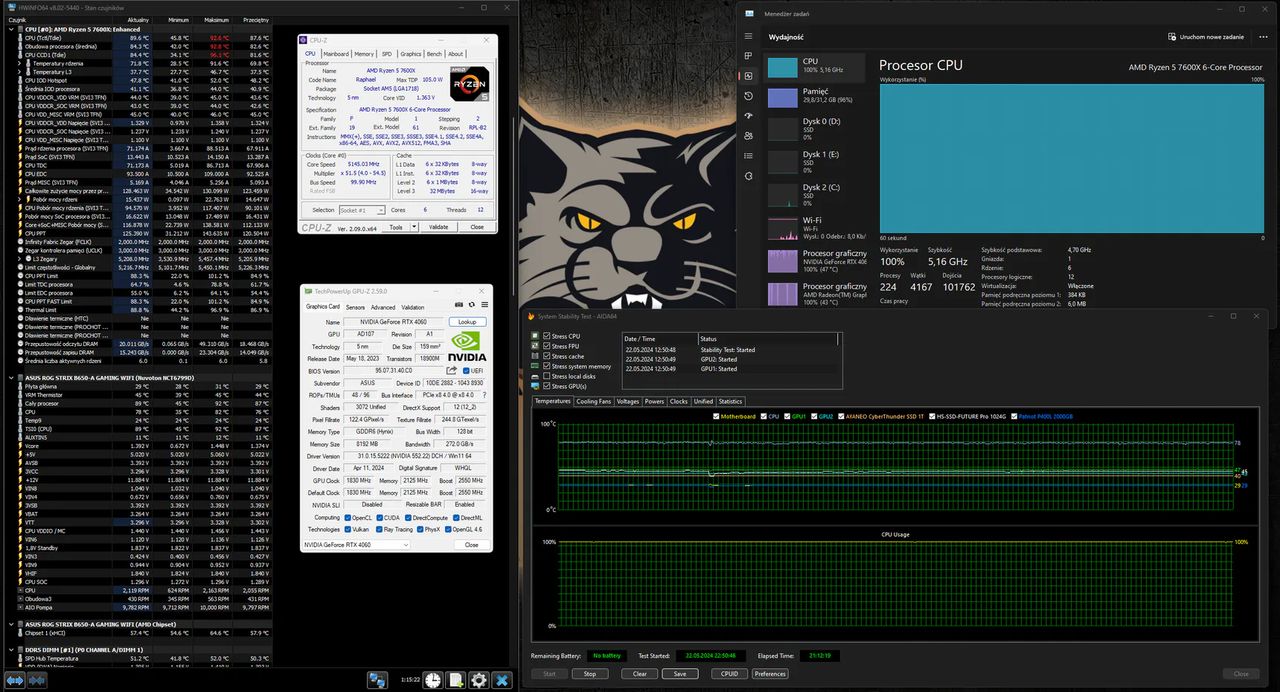Click Stop button in AIDA64

tap(590, 674)
